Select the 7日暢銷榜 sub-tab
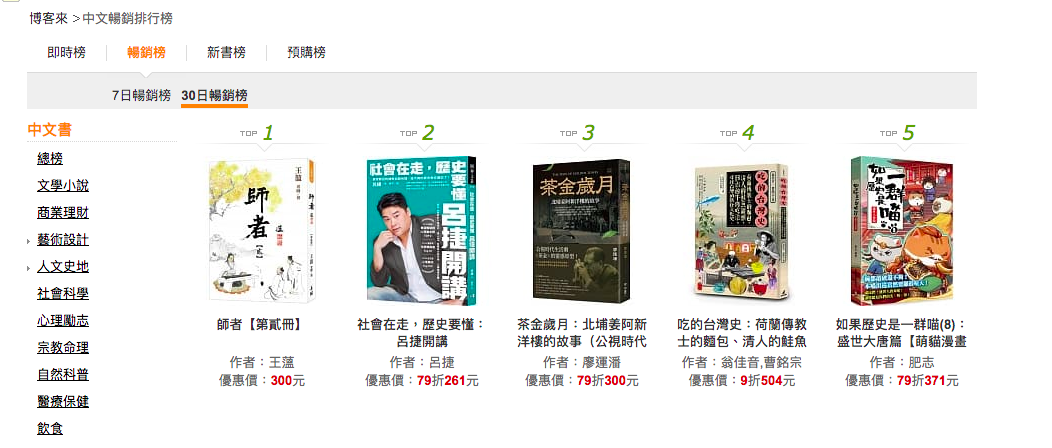 pos(142,95)
